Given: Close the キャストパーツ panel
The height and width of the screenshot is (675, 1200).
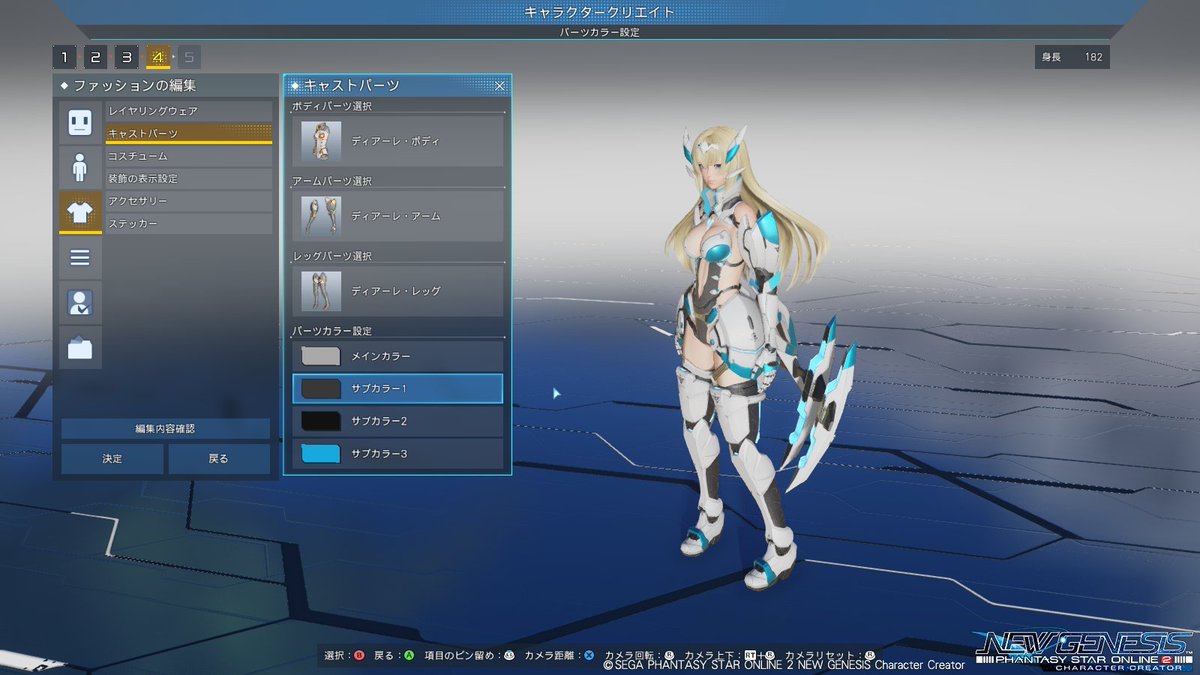Looking at the screenshot, I should [x=500, y=86].
